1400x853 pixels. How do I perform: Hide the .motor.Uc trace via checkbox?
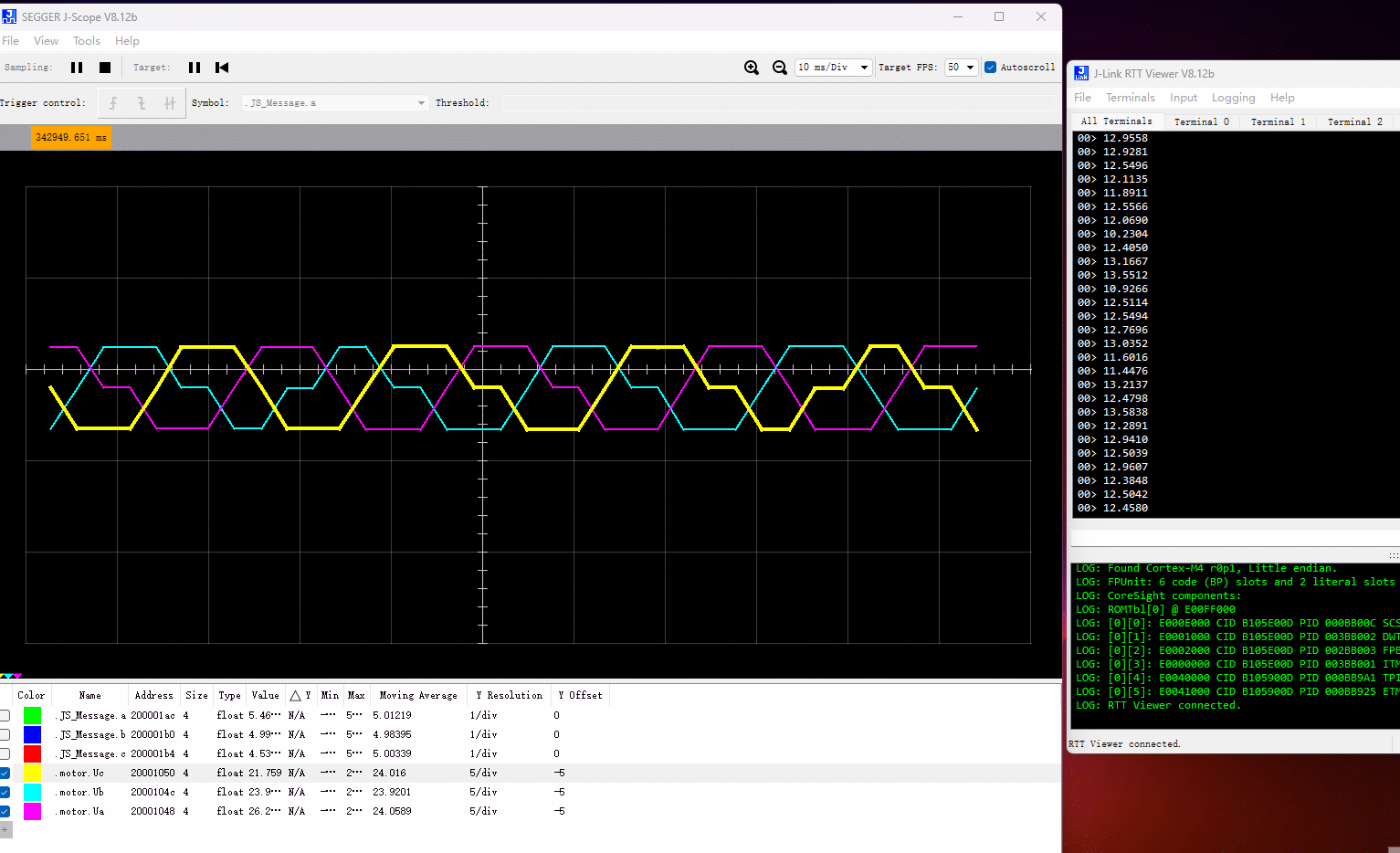pyautogui.click(x=5, y=773)
